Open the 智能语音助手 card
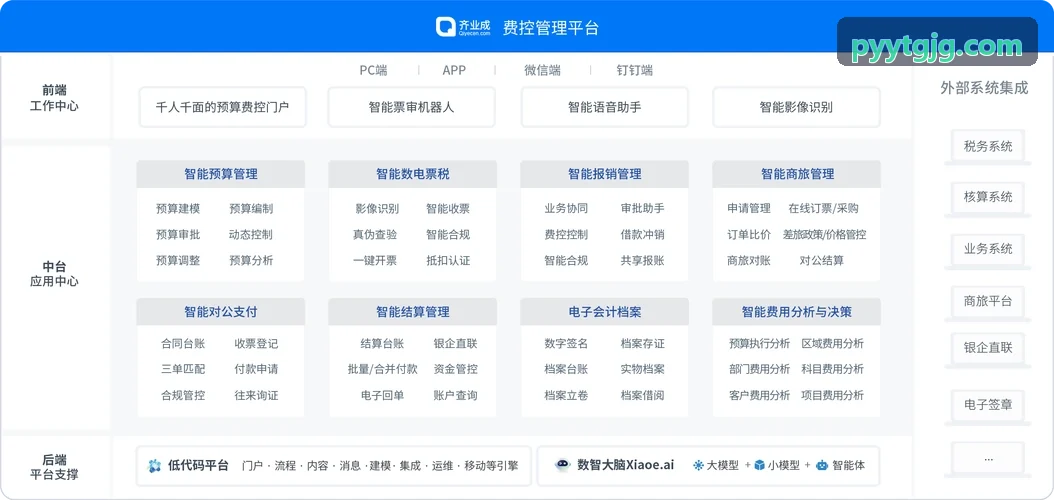 coord(604,107)
